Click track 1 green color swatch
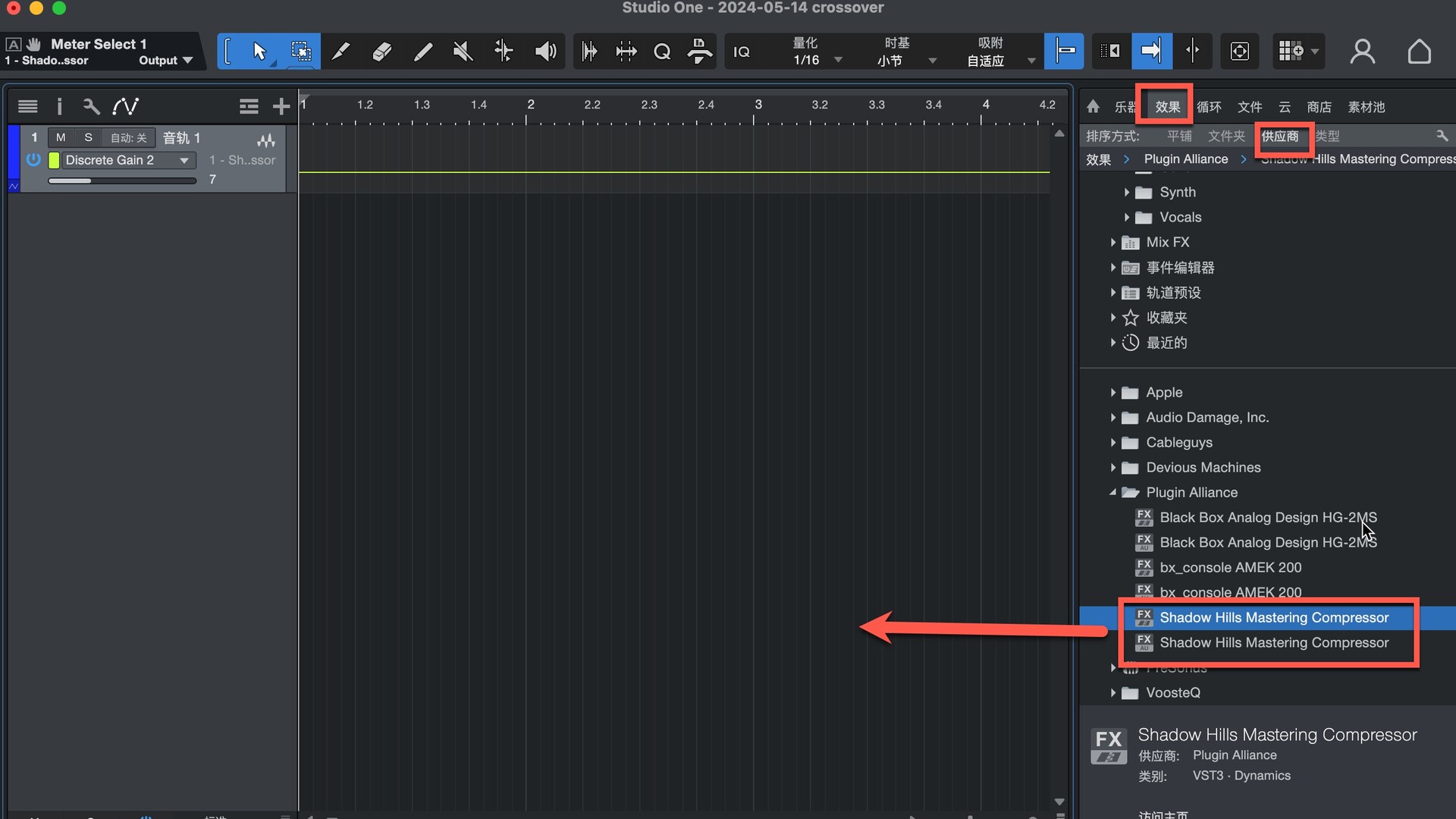 [x=54, y=160]
